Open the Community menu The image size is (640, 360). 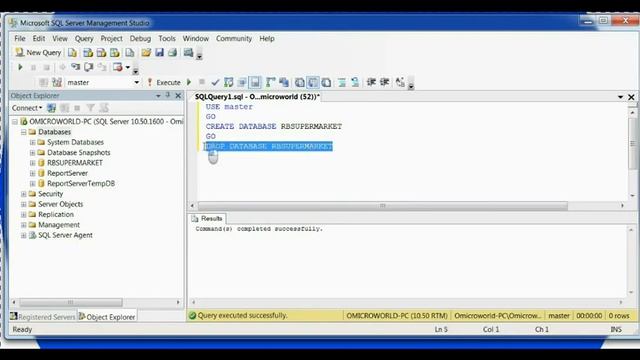tap(234, 38)
